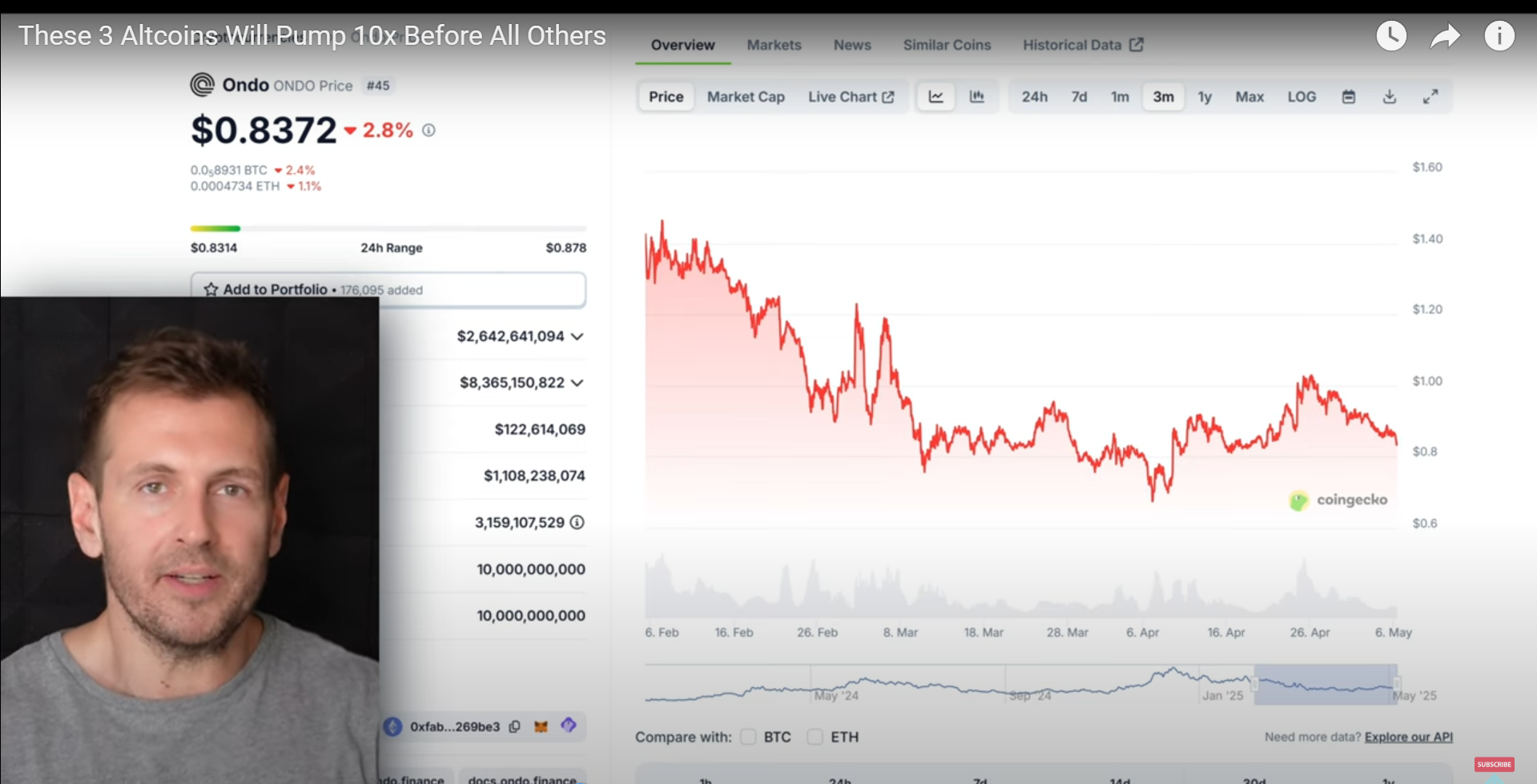Open the Similar Coins tab
Screen dimensions: 1537x784
pos(947,45)
